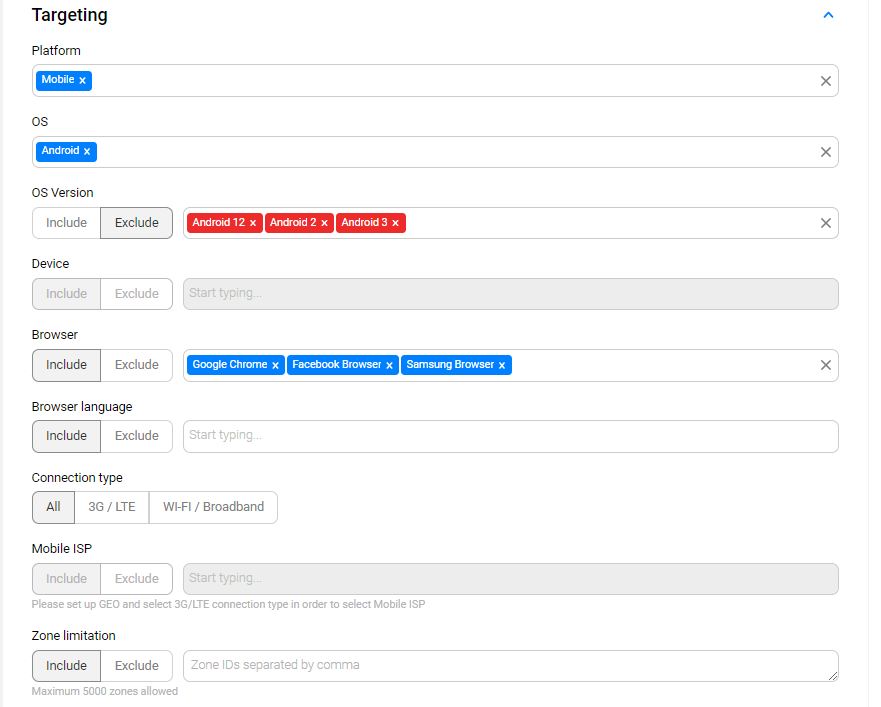Set Browser targeting to Exclude

[136, 365]
